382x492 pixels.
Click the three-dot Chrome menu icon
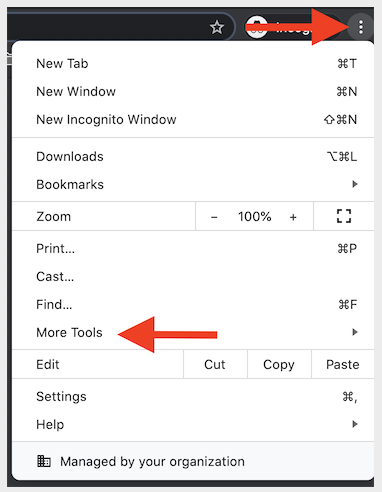[x=361, y=27]
